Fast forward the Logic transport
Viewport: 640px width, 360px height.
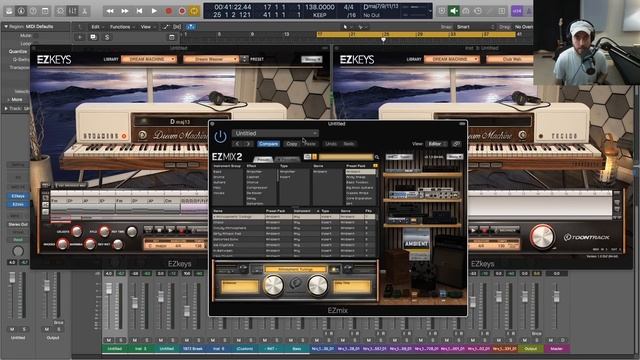point(125,11)
